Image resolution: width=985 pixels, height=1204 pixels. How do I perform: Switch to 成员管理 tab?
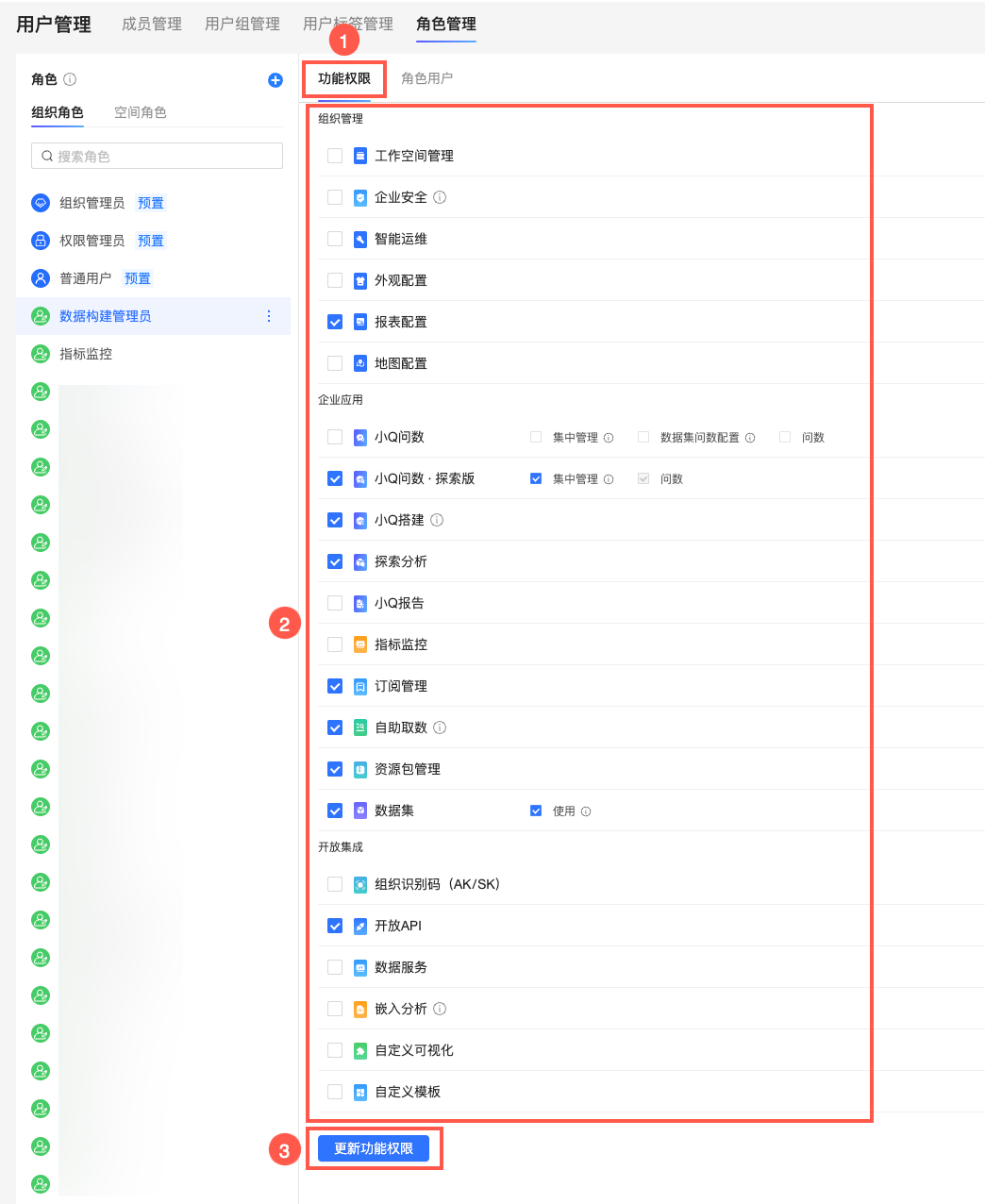(152, 25)
